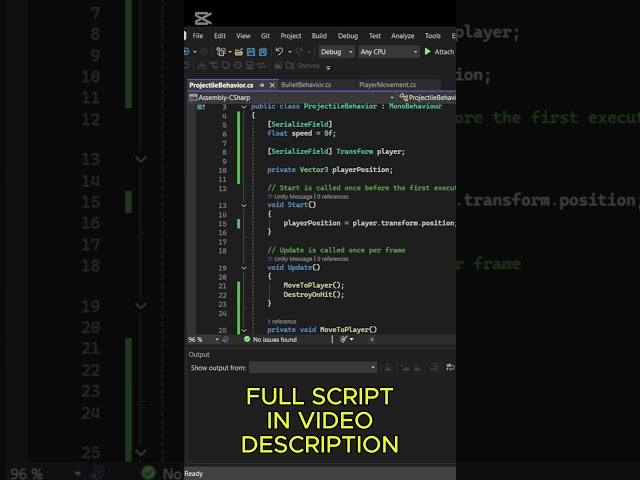Open the Test menu

click(375, 36)
